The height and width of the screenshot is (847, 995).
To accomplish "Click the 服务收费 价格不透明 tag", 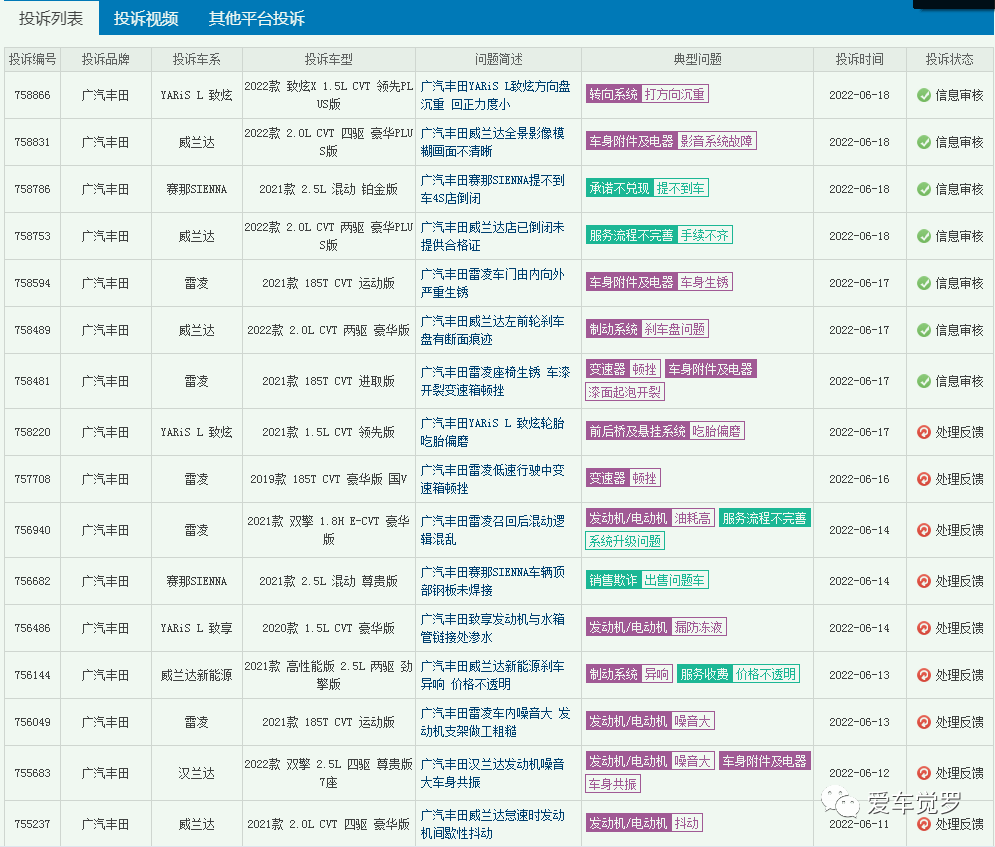I will tap(738, 674).
